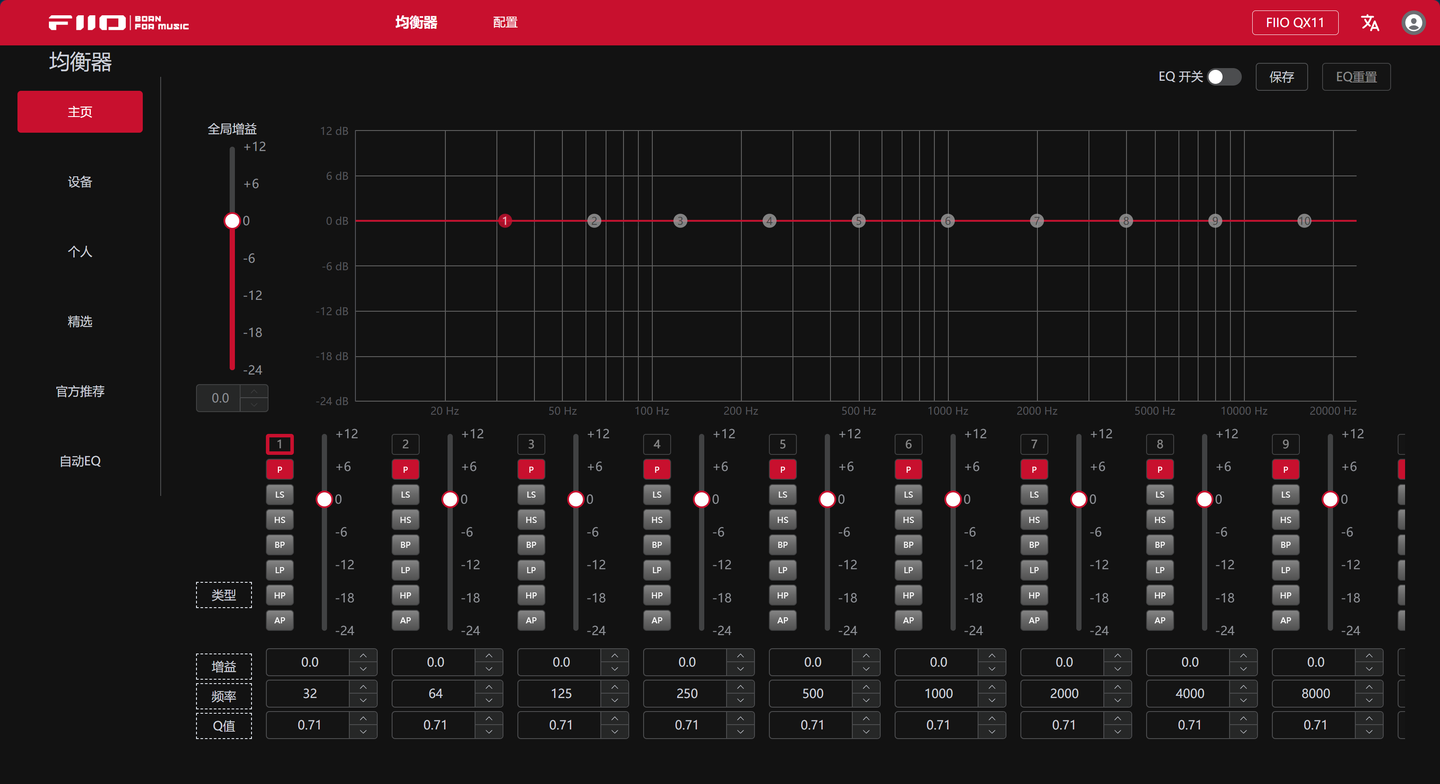Choose the P filter type for band 8

pos(1160,469)
